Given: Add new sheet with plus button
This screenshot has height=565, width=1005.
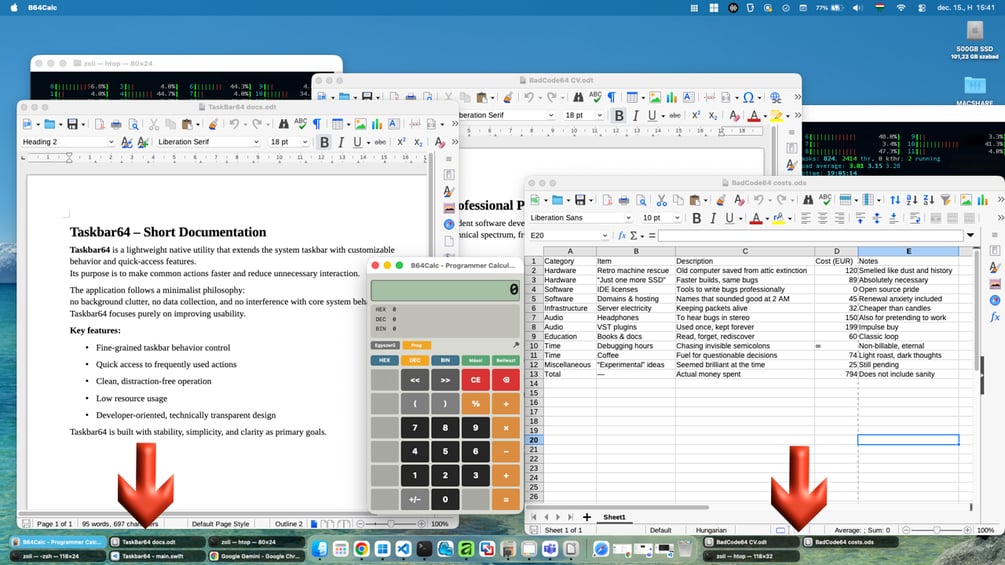Looking at the screenshot, I should 586,517.
